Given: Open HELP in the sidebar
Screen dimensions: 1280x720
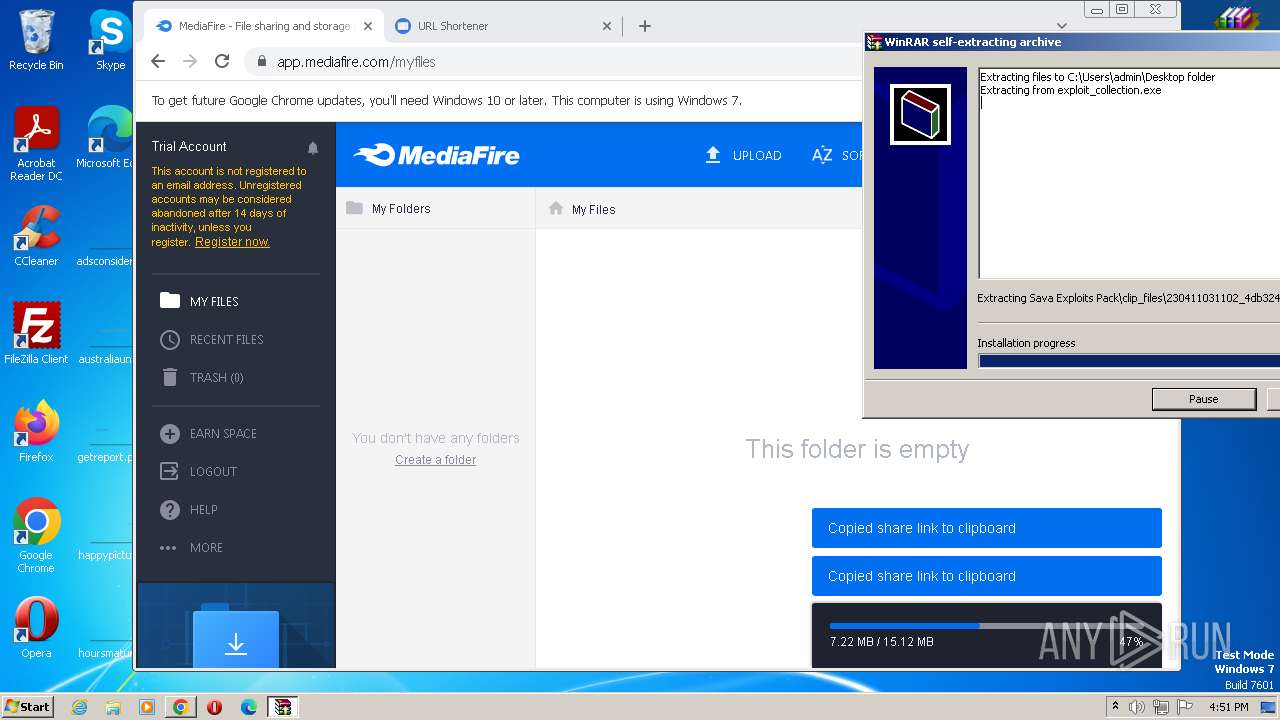Looking at the screenshot, I should [x=188, y=509].
